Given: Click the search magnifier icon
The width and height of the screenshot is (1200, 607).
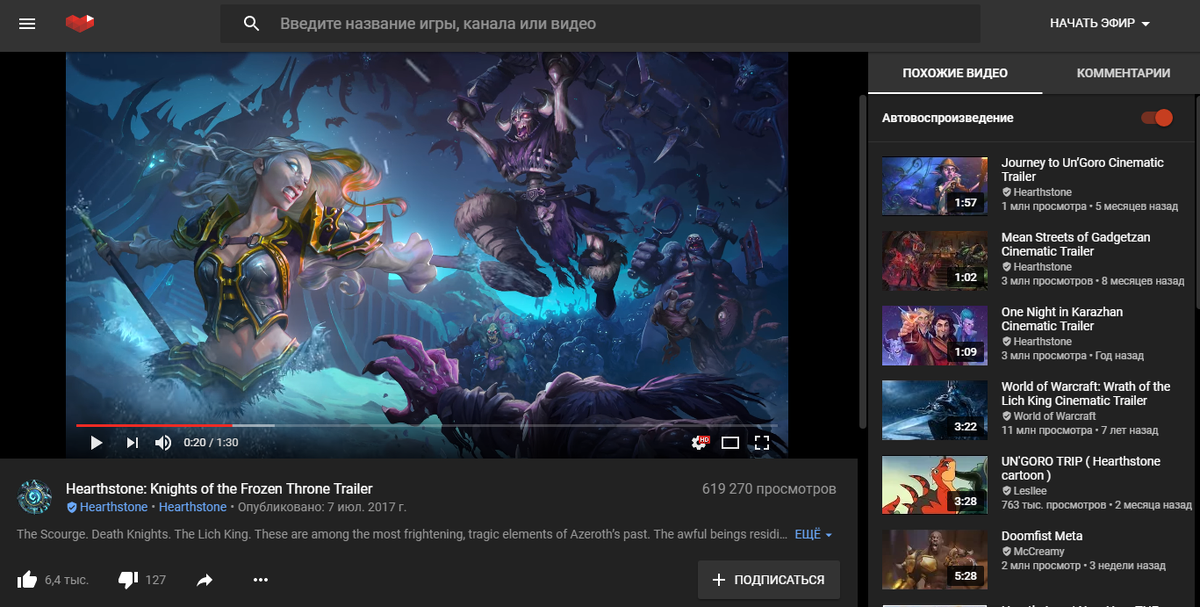Looking at the screenshot, I should 252,23.
